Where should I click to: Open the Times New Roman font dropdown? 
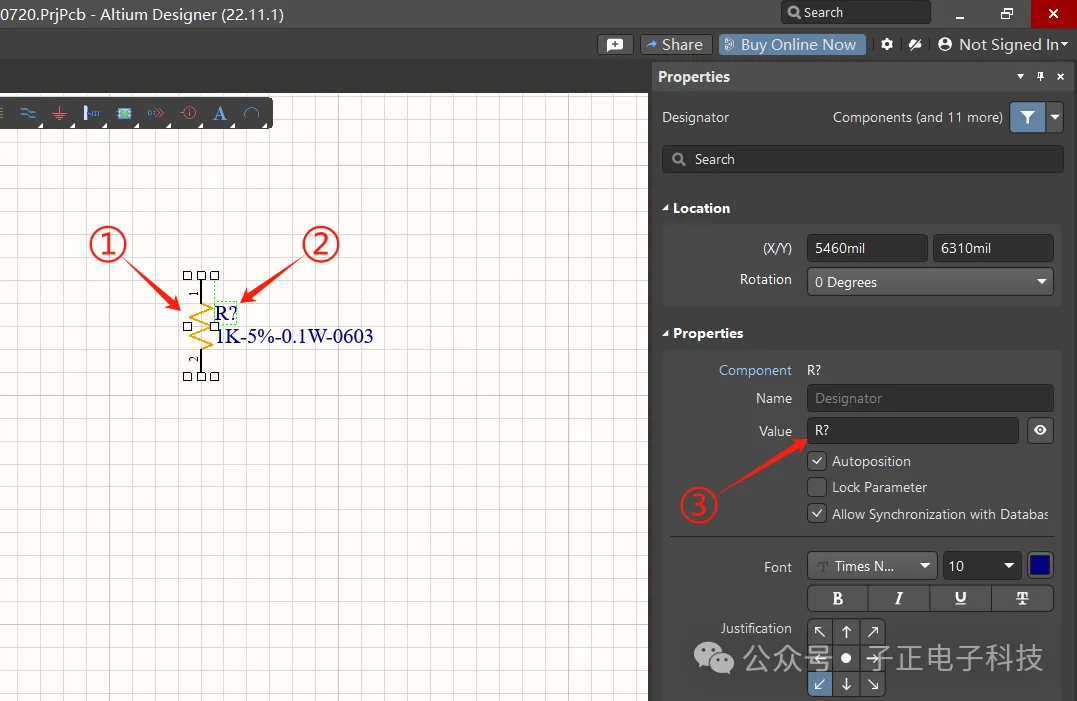point(872,566)
